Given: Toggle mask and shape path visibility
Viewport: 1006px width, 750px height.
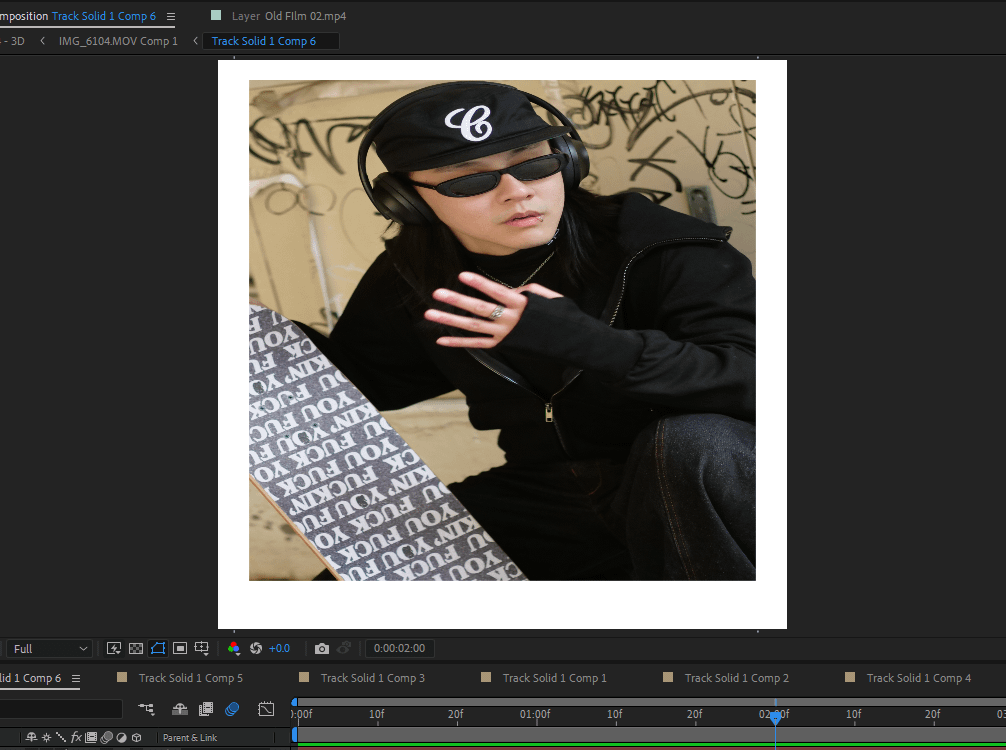Looking at the screenshot, I should 158,648.
